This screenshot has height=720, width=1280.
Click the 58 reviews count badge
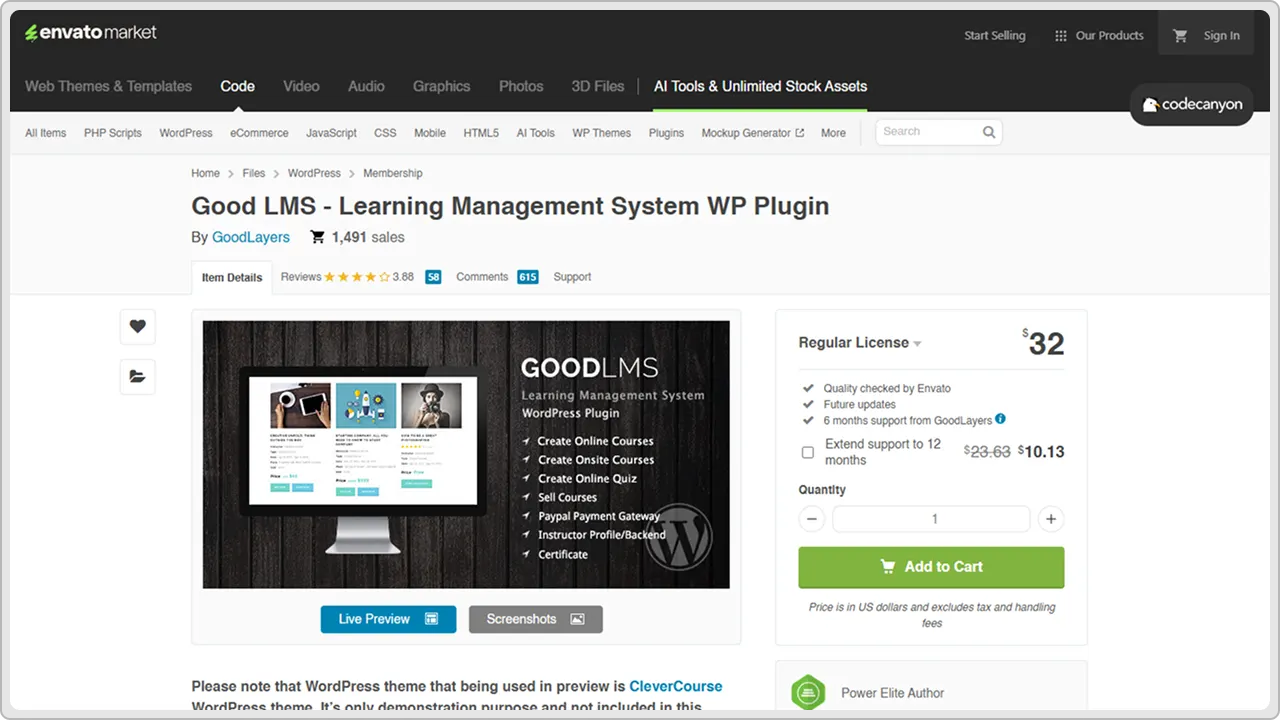tap(433, 277)
